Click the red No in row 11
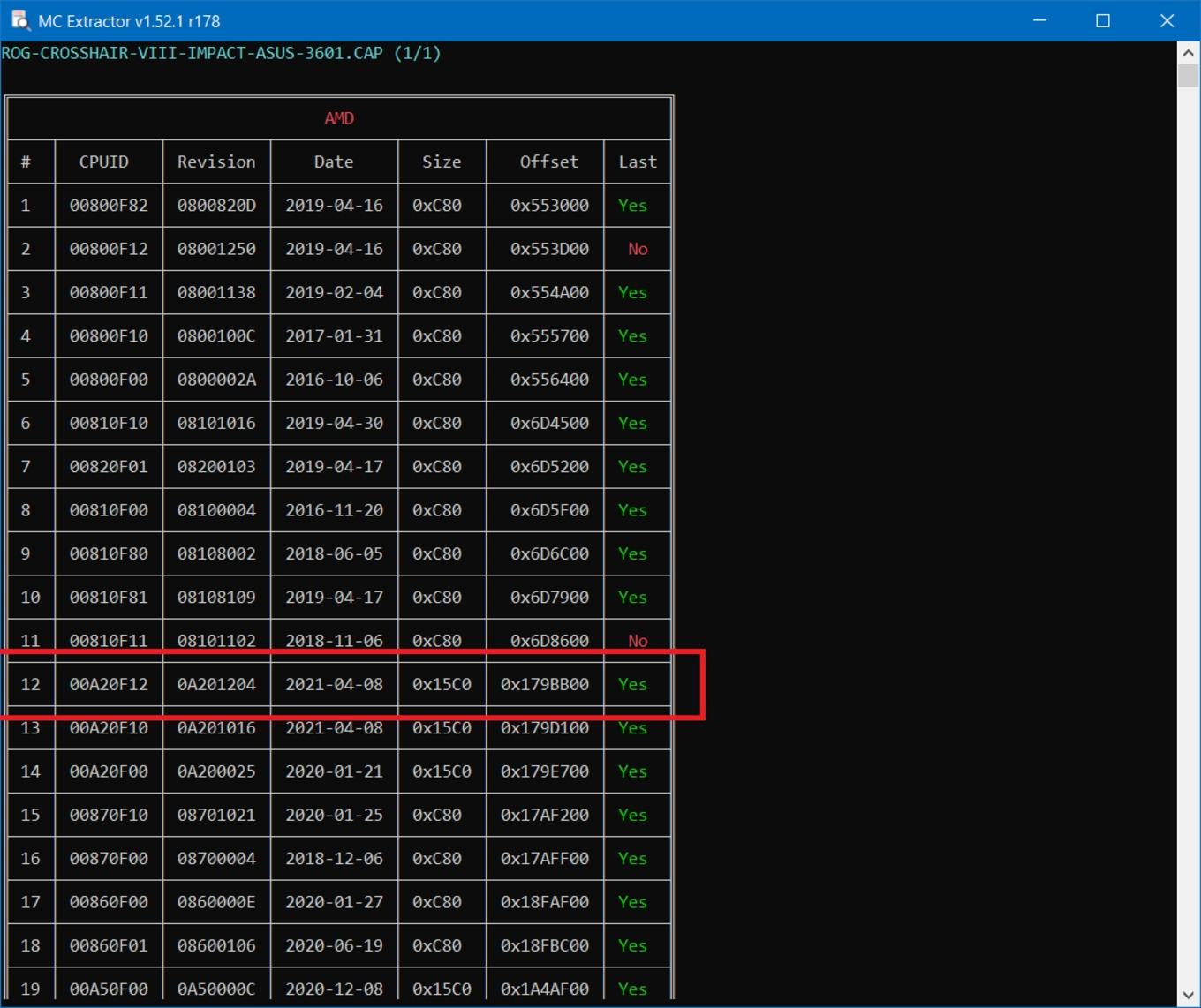 coord(638,641)
